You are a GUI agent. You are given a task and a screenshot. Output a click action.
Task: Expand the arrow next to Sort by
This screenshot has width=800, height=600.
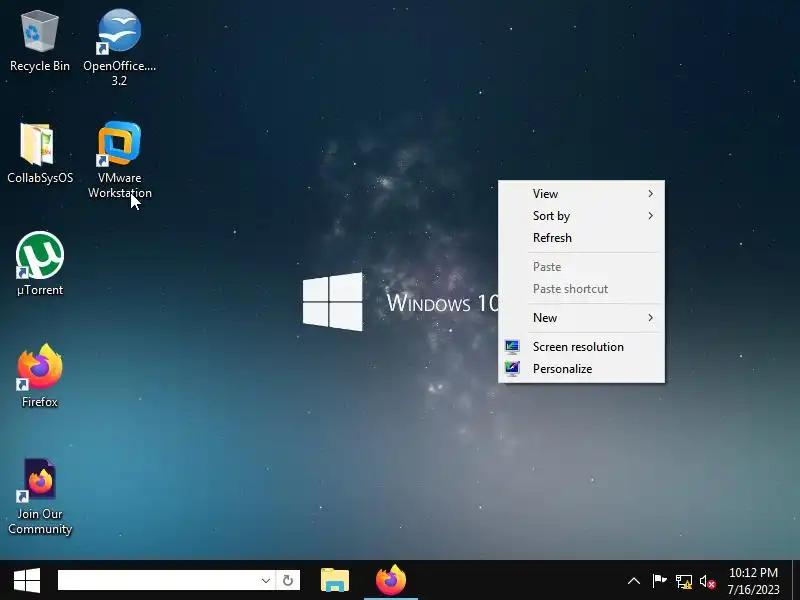(x=651, y=216)
